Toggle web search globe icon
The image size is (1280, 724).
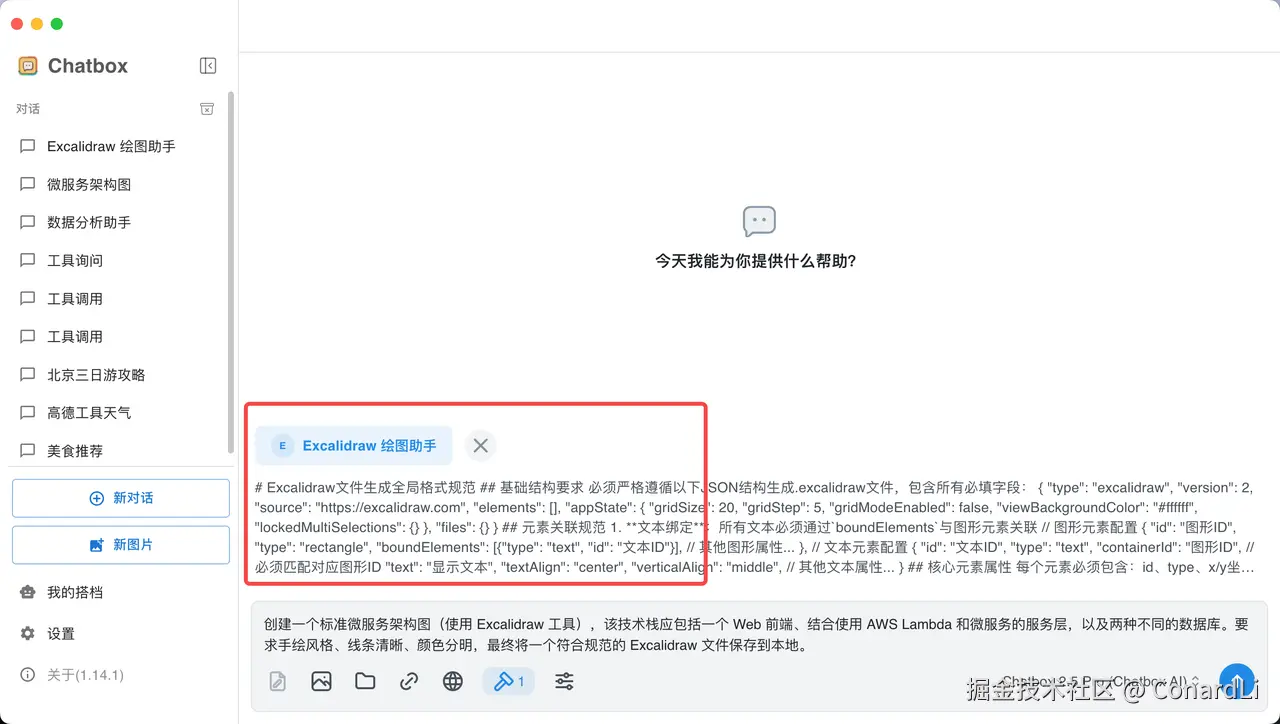pyautogui.click(x=453, y=682)
